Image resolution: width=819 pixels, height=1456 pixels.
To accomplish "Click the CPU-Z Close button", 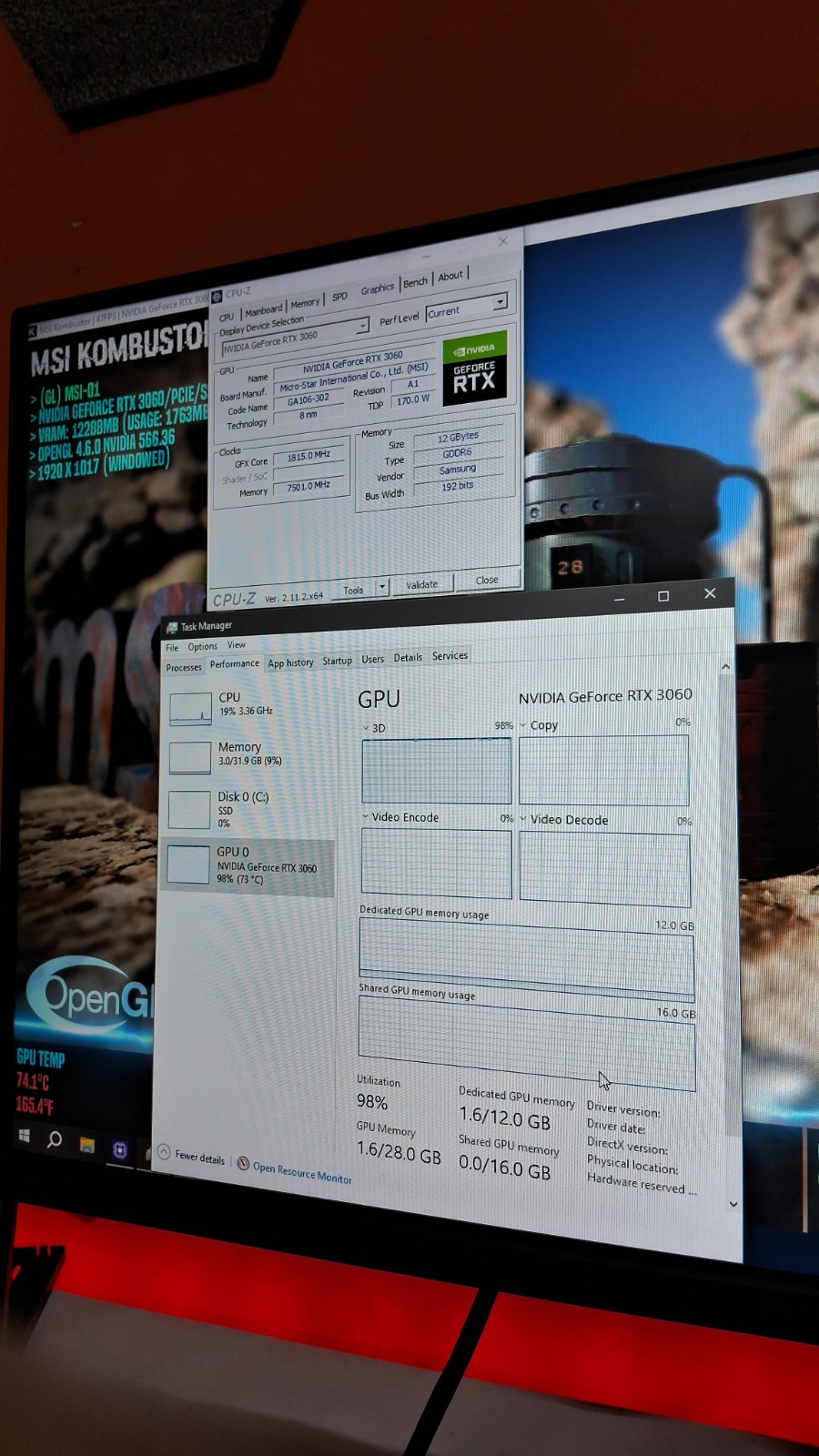I will [x=487, y=580].
